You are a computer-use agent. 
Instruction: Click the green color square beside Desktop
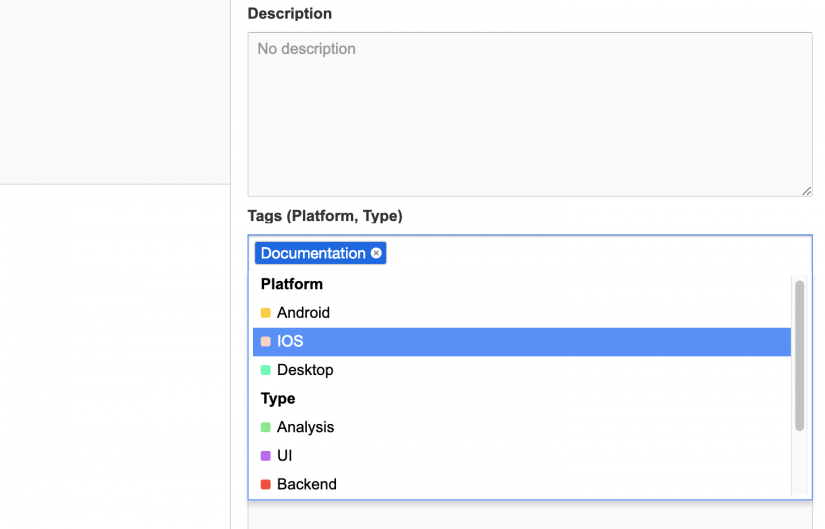point(266,370)
